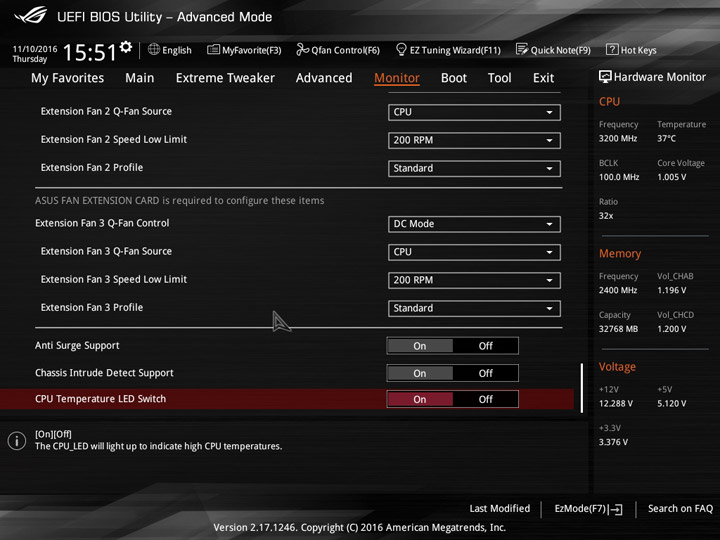
Task: Switch to EzMode(F7)
Action: (x=589, y=509)
